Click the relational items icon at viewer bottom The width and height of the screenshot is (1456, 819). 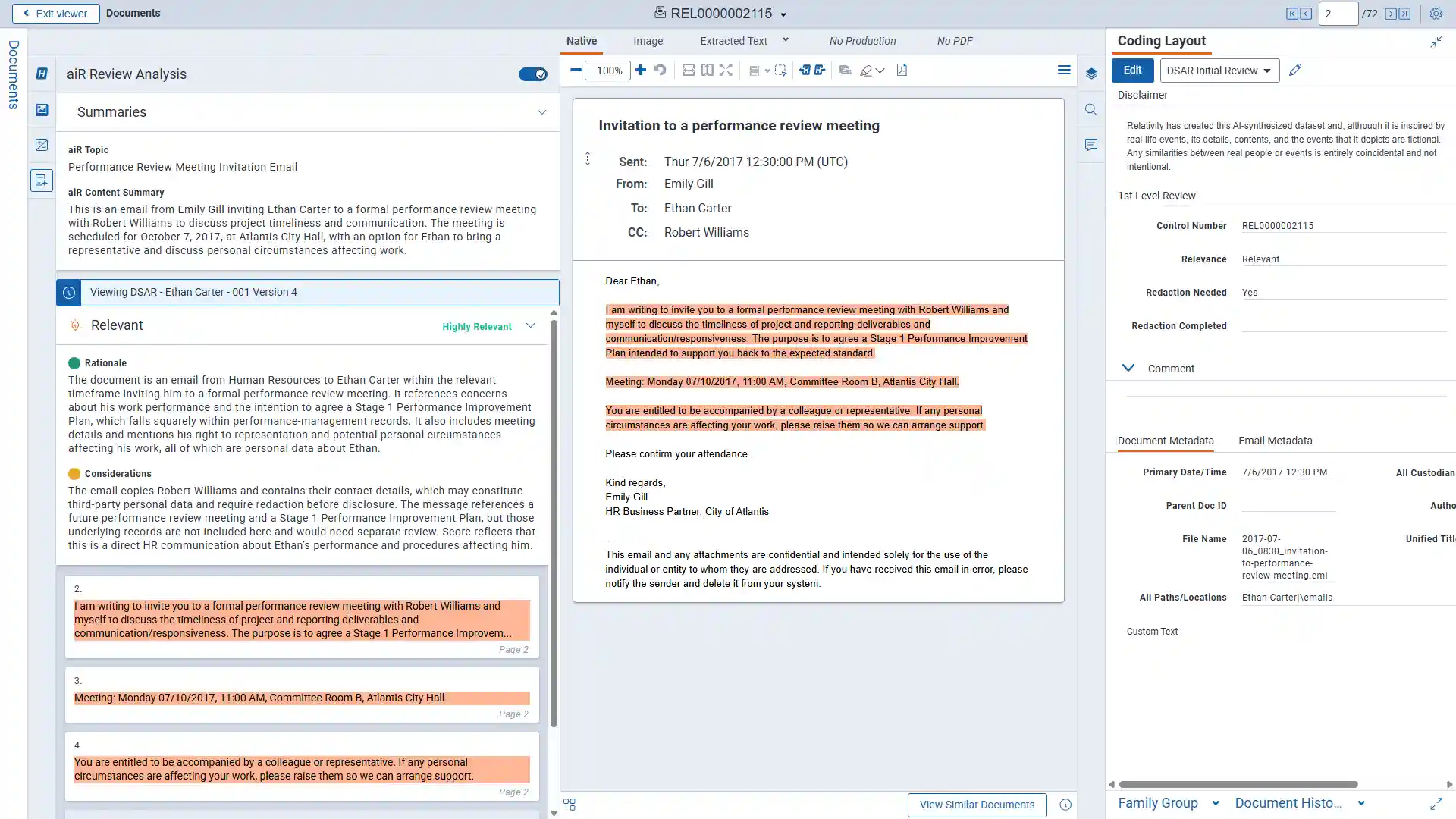pyautogui.click(x=570, y=805)
